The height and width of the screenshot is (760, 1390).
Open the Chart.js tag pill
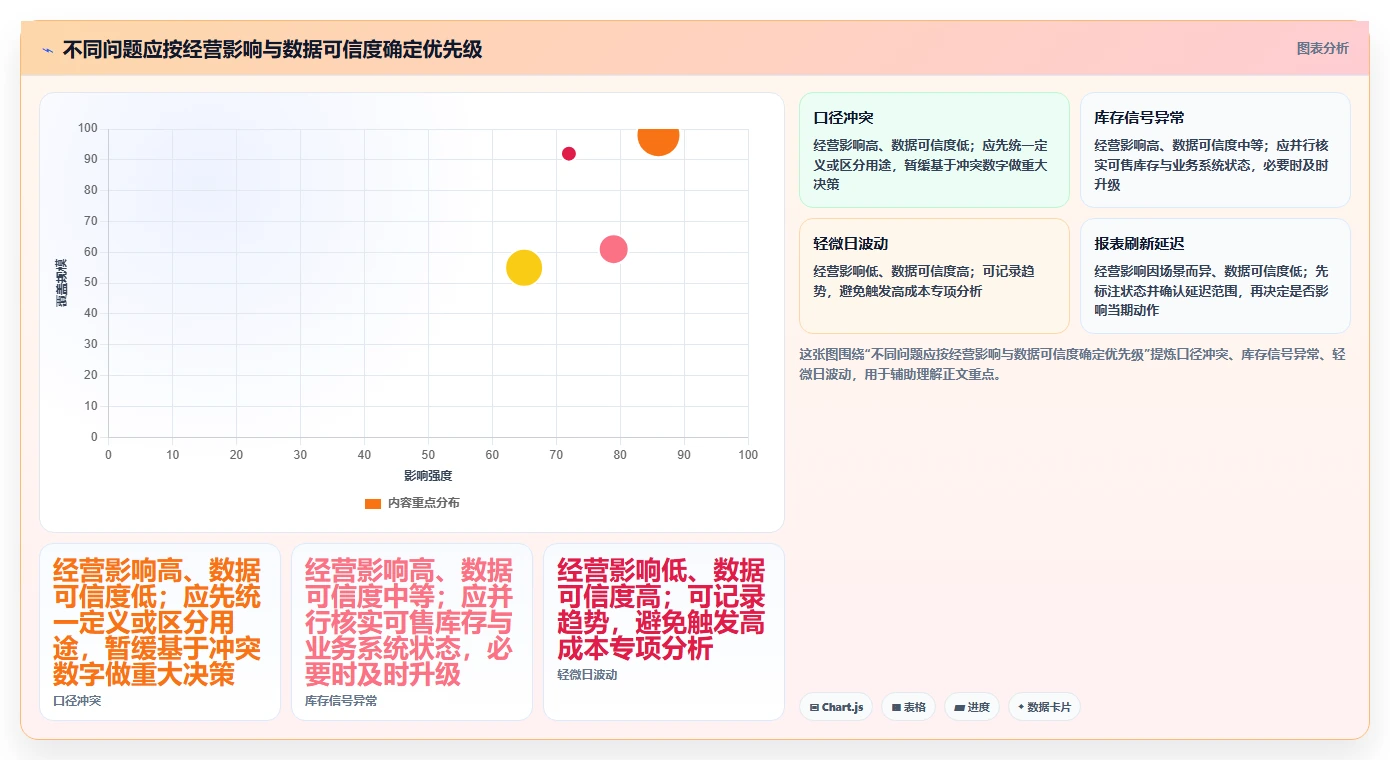[x=836, y=707]
